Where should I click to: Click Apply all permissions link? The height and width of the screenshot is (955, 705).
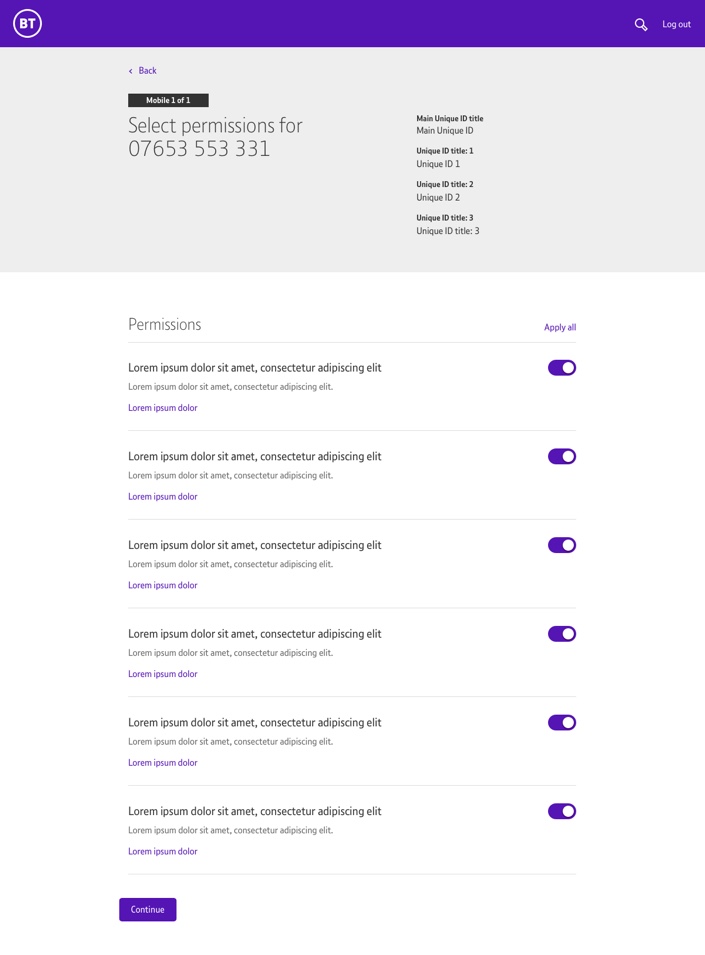[x=559, y=327]
